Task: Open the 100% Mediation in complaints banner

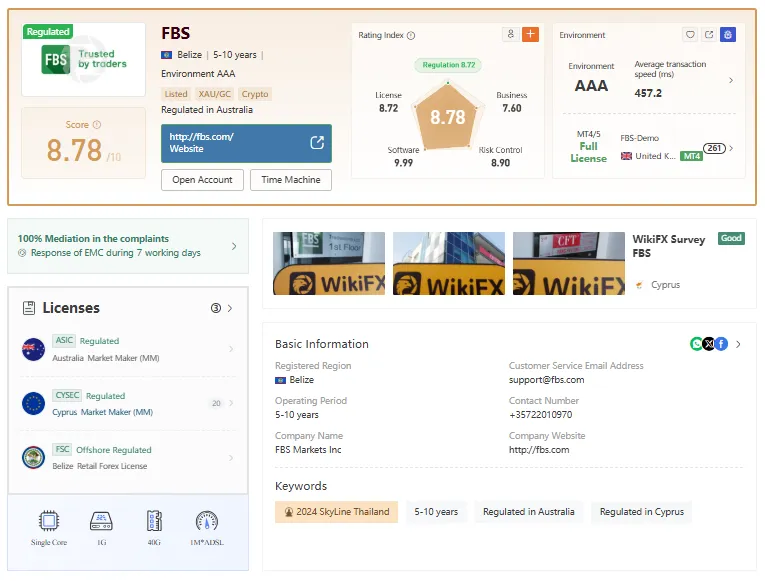Action: (x=128, y=246)
